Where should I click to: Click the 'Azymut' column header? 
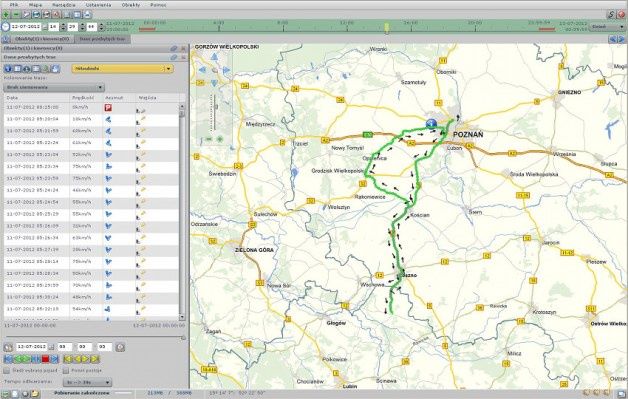(x=119, y=97)
